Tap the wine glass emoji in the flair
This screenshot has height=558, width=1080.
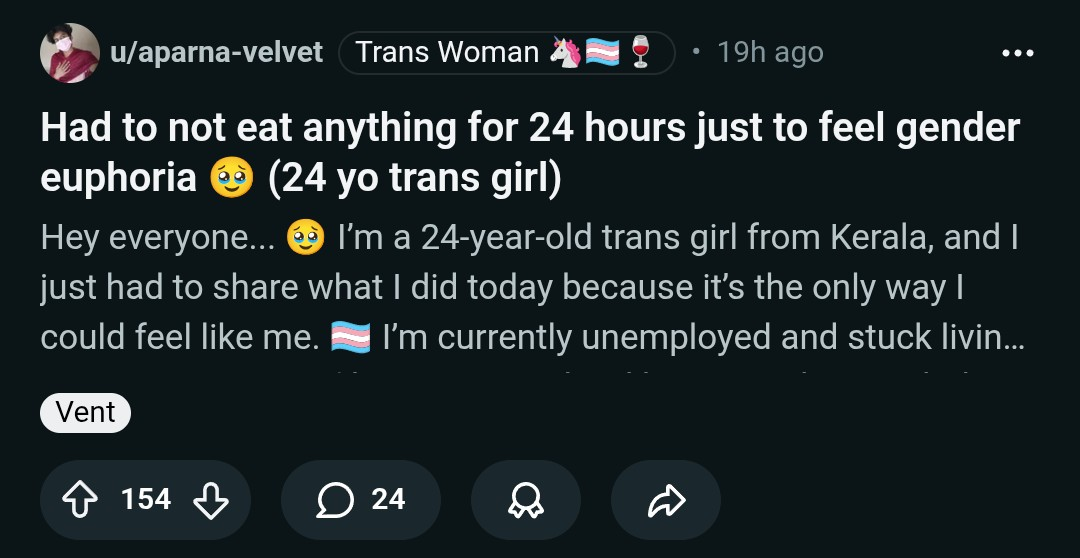pyautogui.click(x=640, y=53)
